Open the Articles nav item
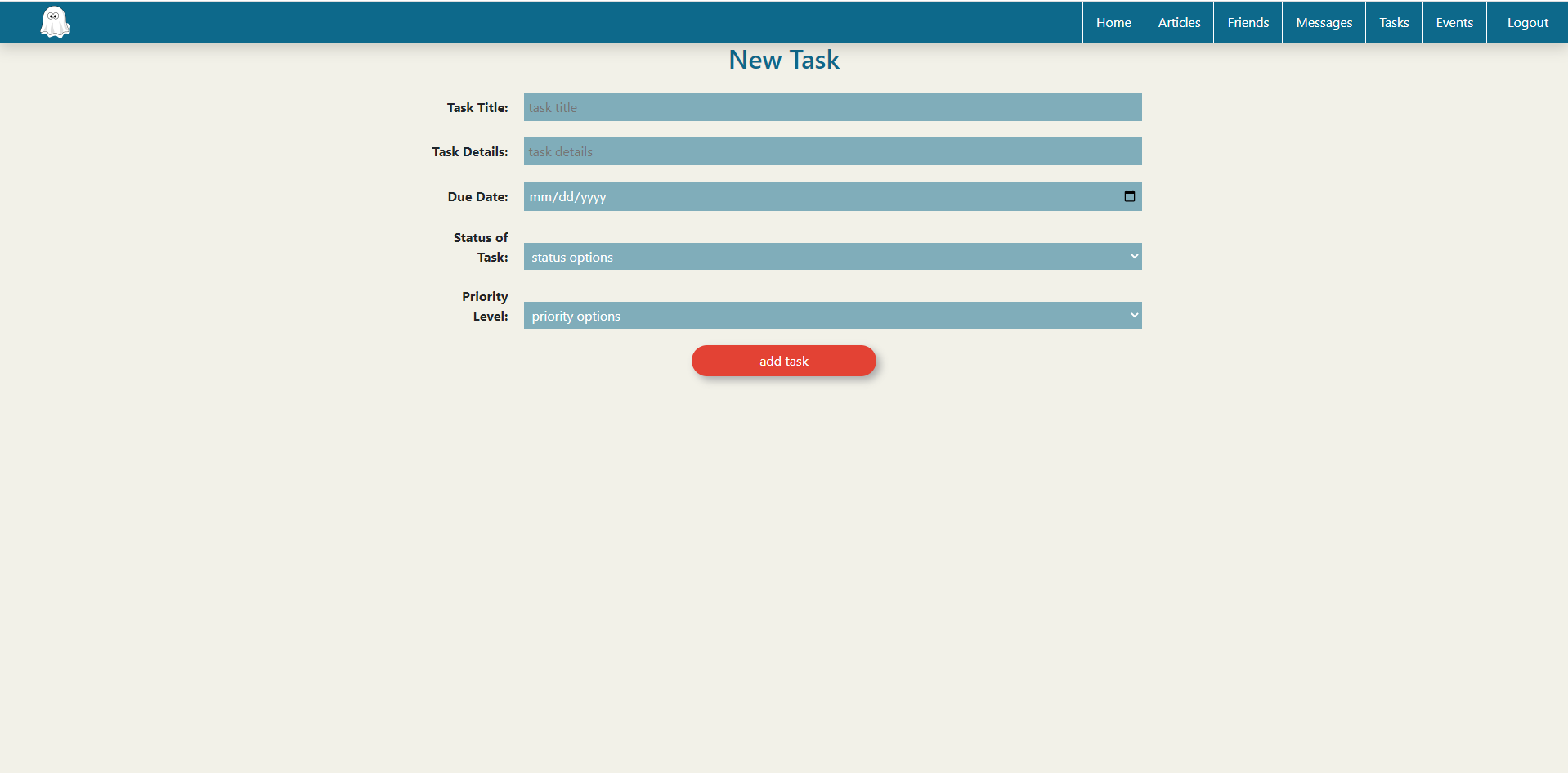Viewport: 1568px width, 773px height. (x=1179, y=22)
